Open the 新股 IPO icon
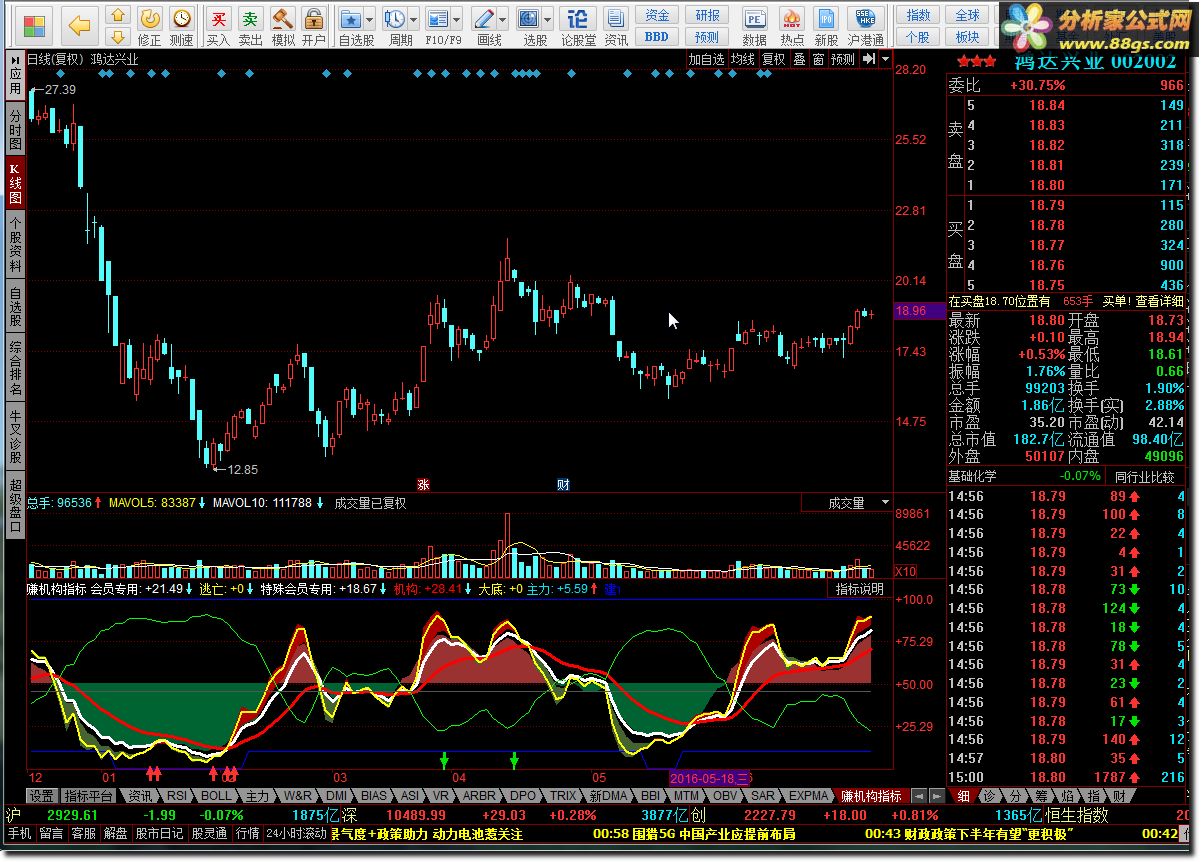Viewport: 1201px width, 862px height. point(826,26)
